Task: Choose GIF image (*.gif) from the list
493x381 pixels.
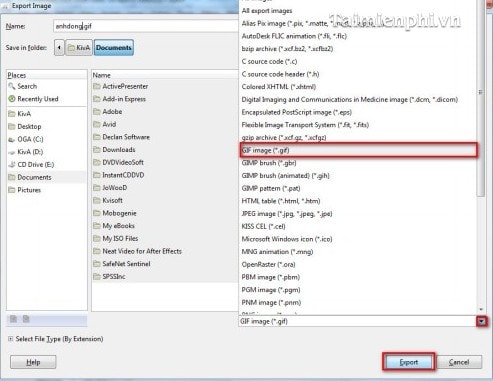Action: point(359,150)
